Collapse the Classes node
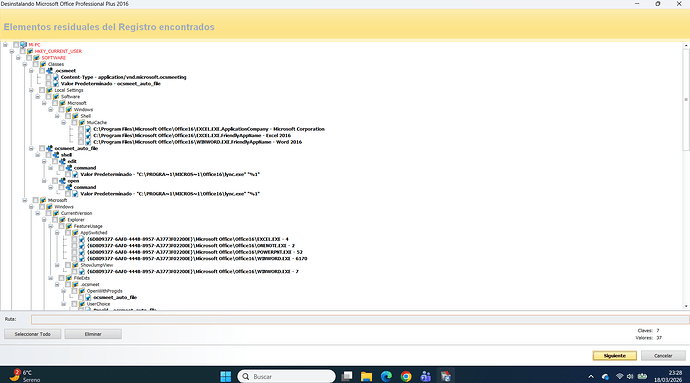Viewport: 690px width, 383px height. (x=25, y=64)
